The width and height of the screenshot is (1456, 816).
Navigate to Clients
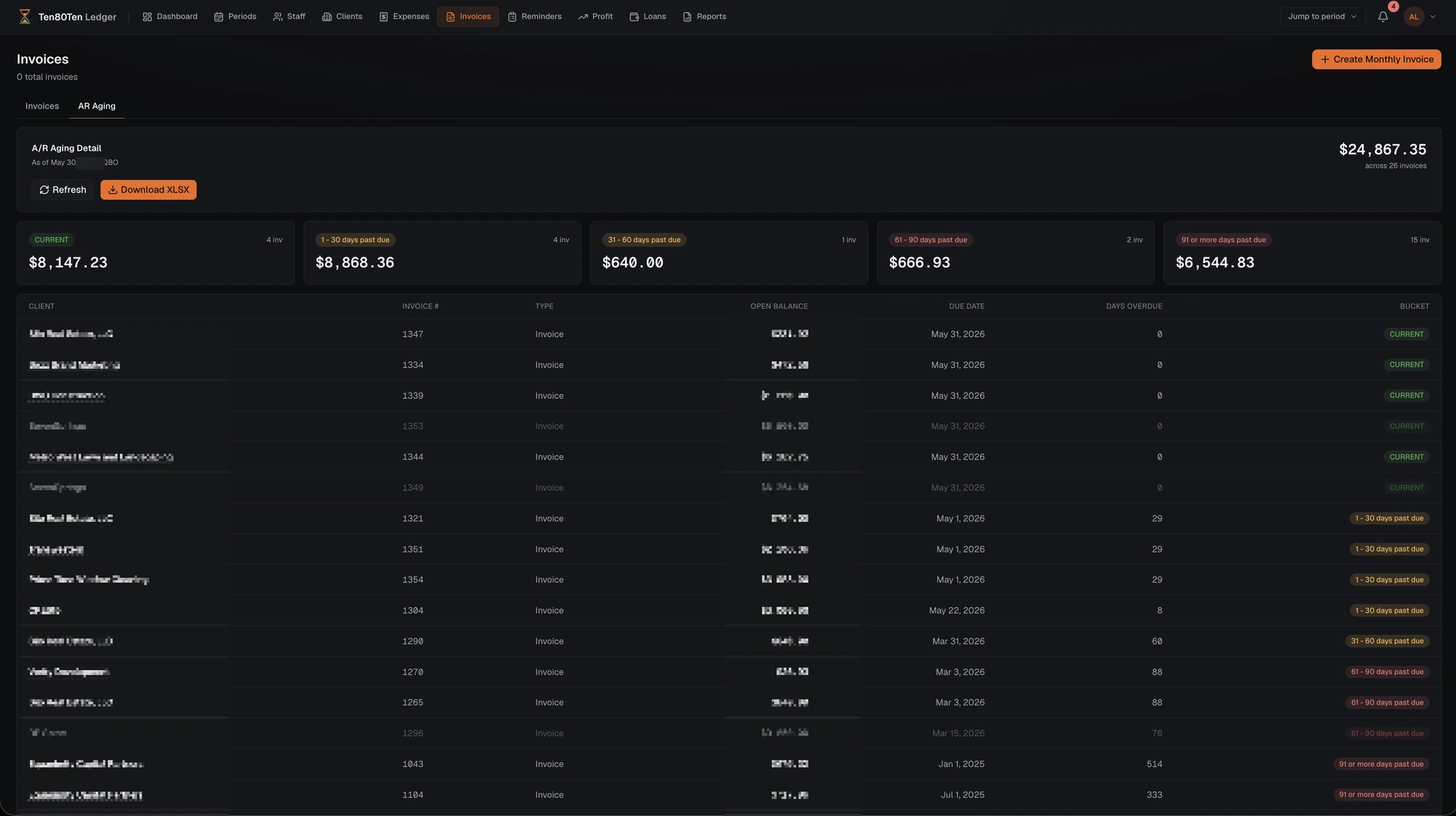(x=342, y=17)
